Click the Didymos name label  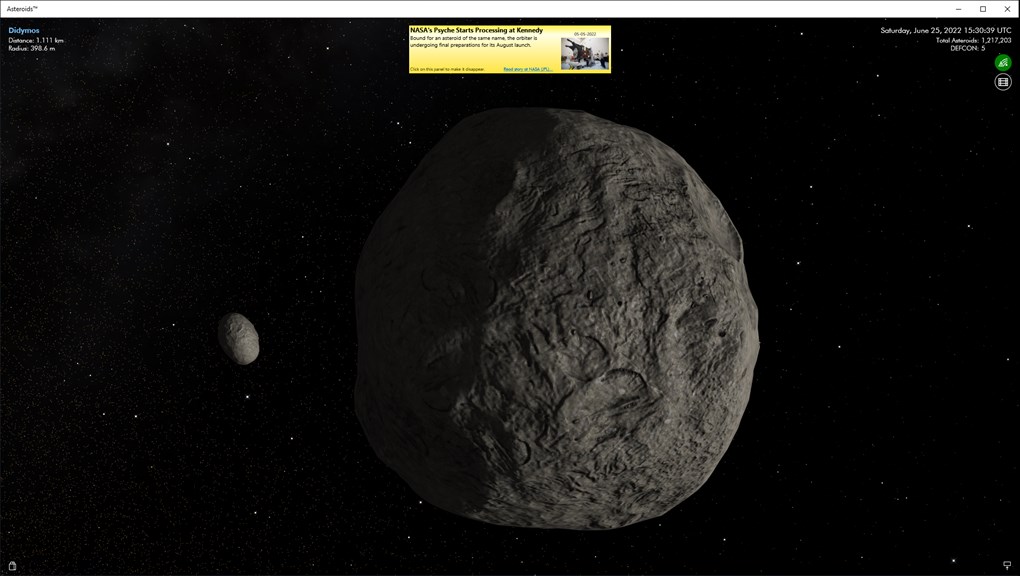point(24,30)
